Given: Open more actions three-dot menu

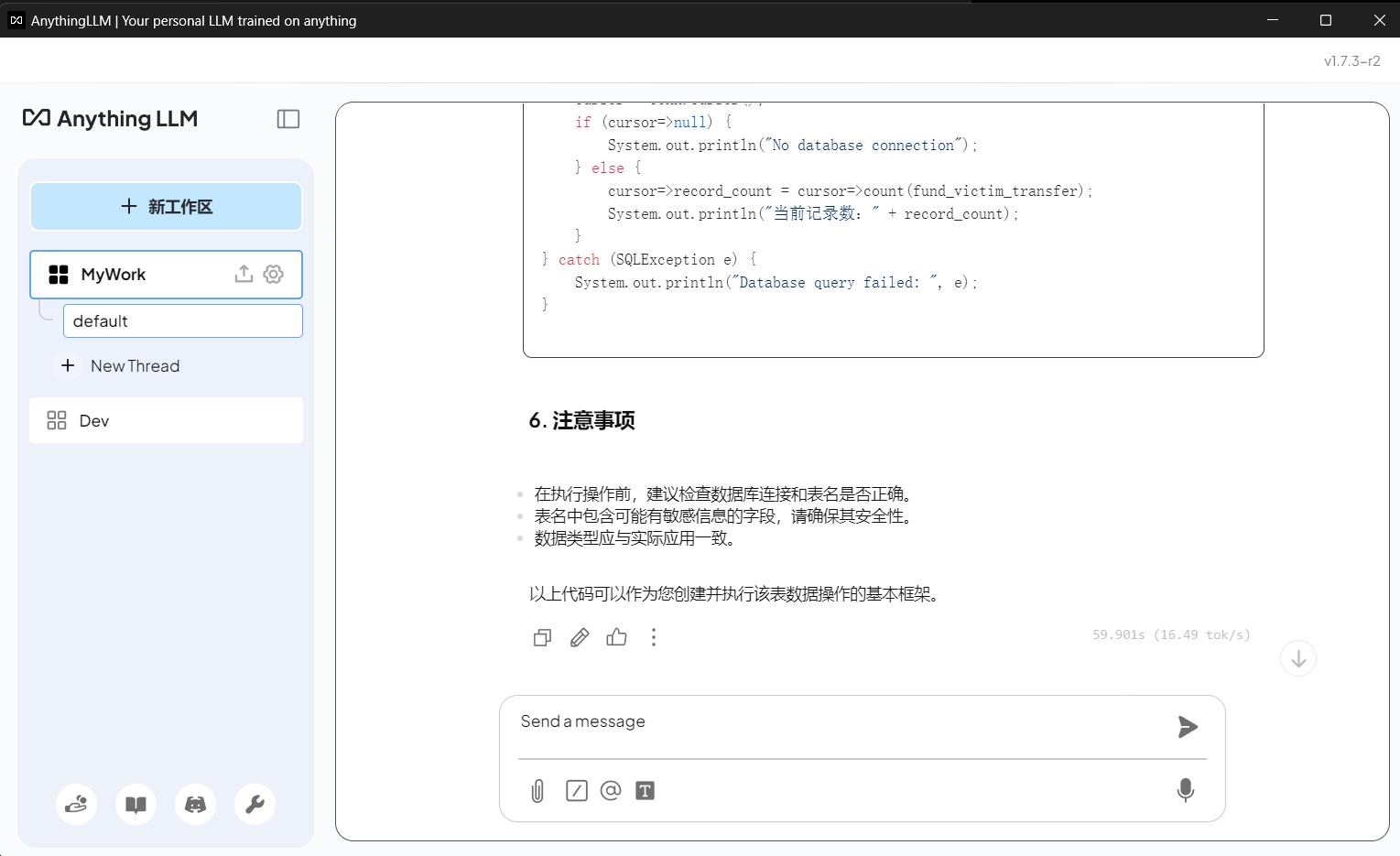Looking at the screenshot, I should (x=654, y=637).
